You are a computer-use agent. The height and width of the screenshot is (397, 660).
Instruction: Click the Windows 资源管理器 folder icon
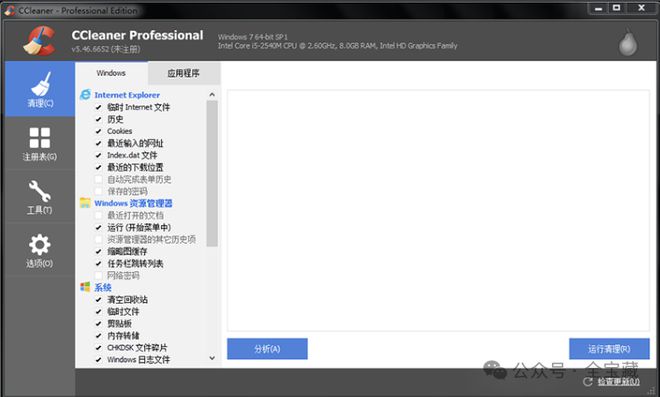(85, 203)
